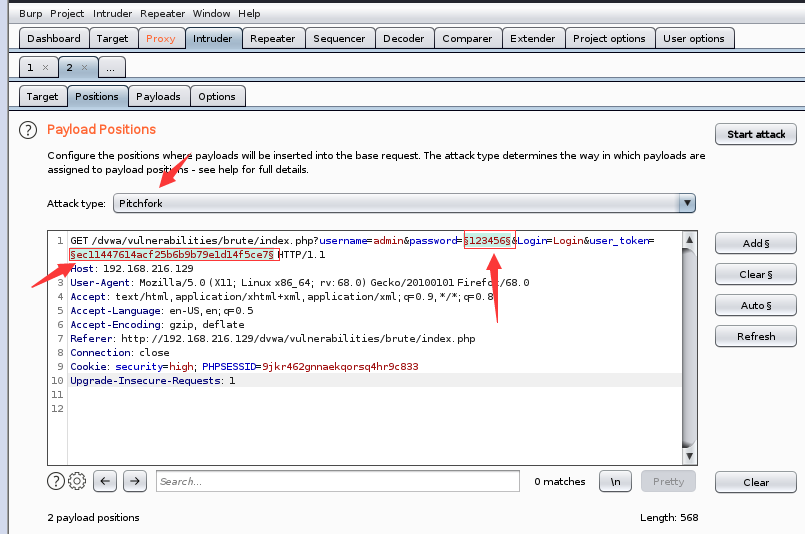Click the Accept-Language header line
805x534 pixels.
point(162,311)
